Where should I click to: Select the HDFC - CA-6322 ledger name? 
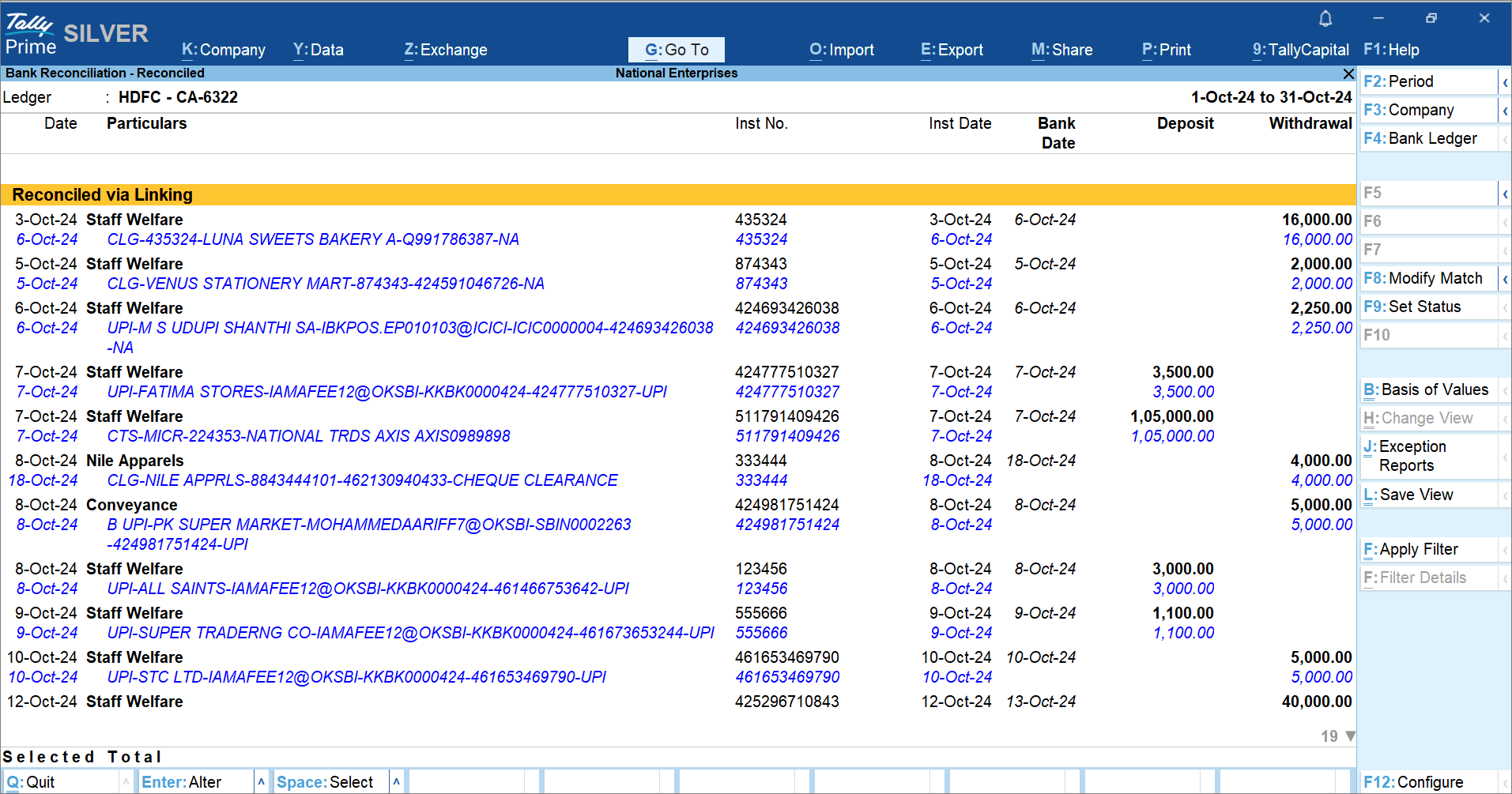(178, 97)
